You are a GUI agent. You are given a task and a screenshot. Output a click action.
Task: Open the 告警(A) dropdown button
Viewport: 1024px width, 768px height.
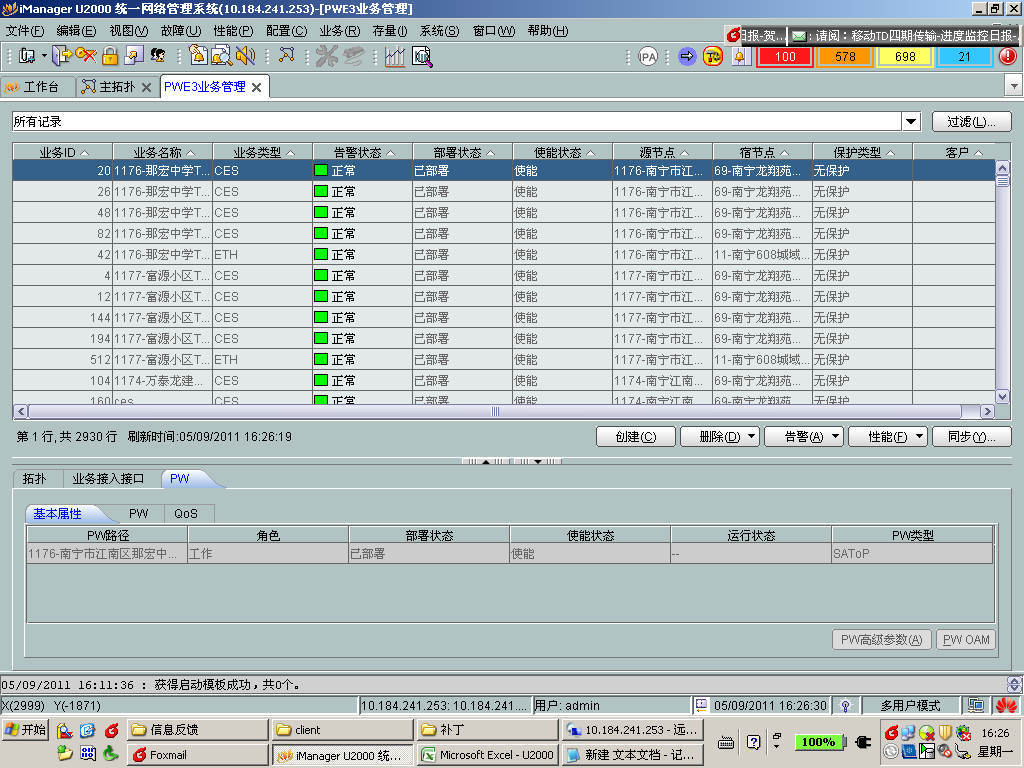[x=804, y=437]
